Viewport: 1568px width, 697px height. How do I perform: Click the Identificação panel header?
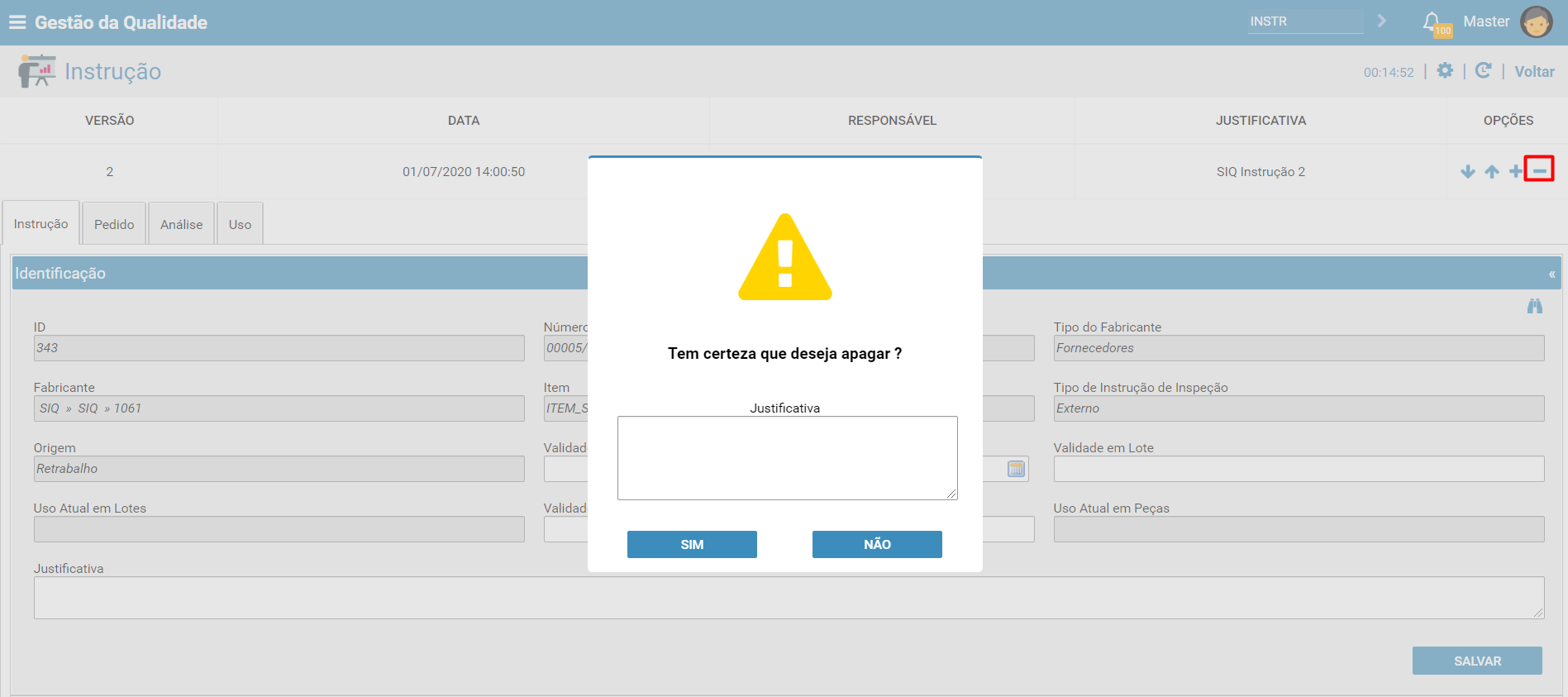pos(787,273)
